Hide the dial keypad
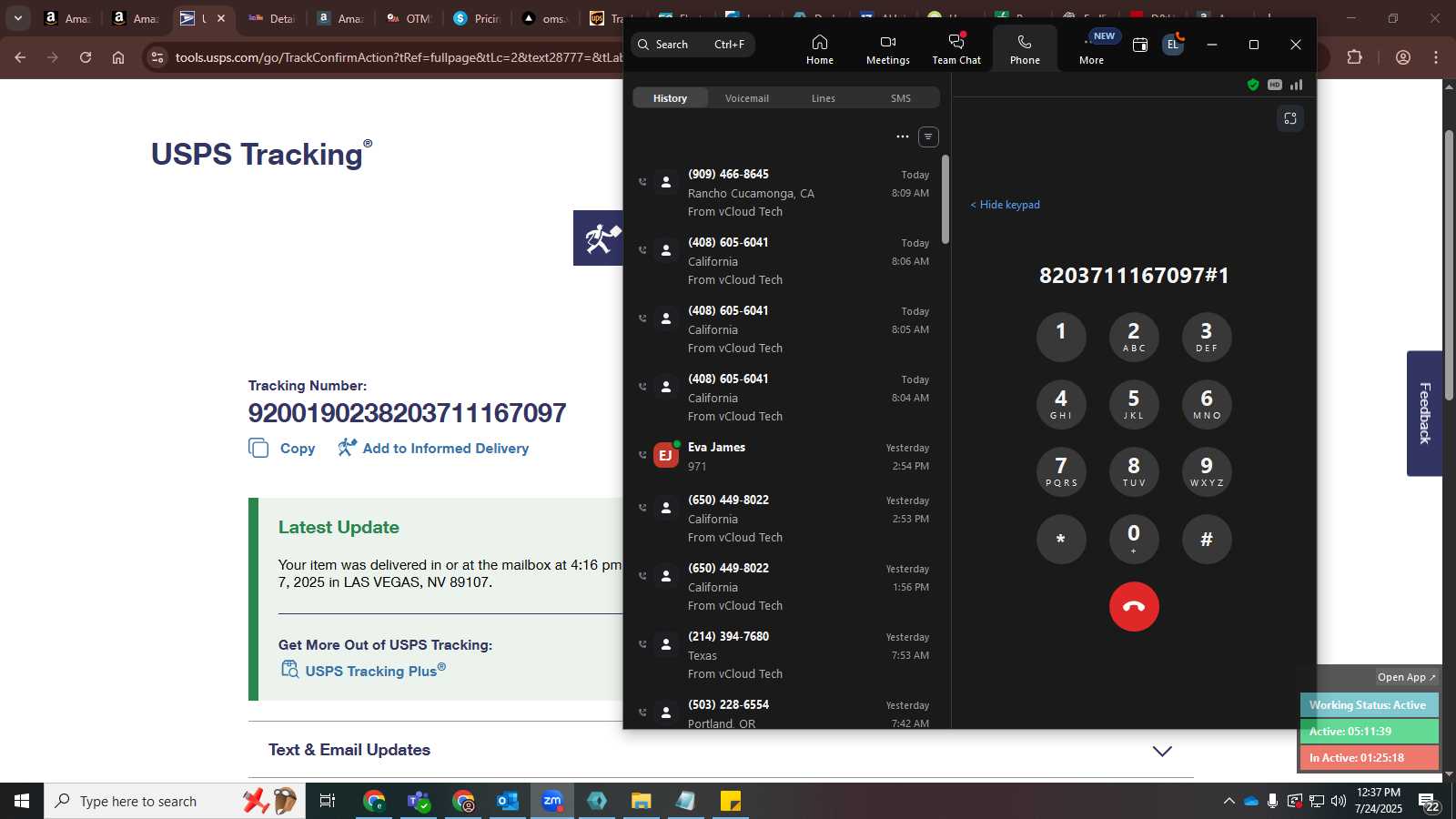This screenshot has height=819, width=1456. point(1005,205)
